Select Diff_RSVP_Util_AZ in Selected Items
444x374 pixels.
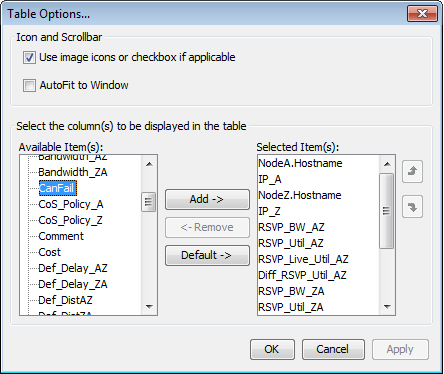(x=302, y=275)
